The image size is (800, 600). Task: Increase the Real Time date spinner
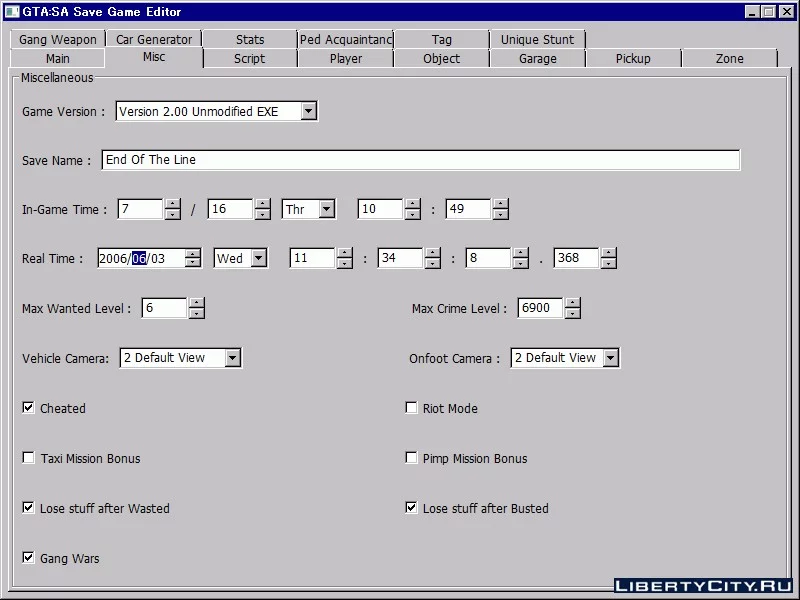click(193, 253)
